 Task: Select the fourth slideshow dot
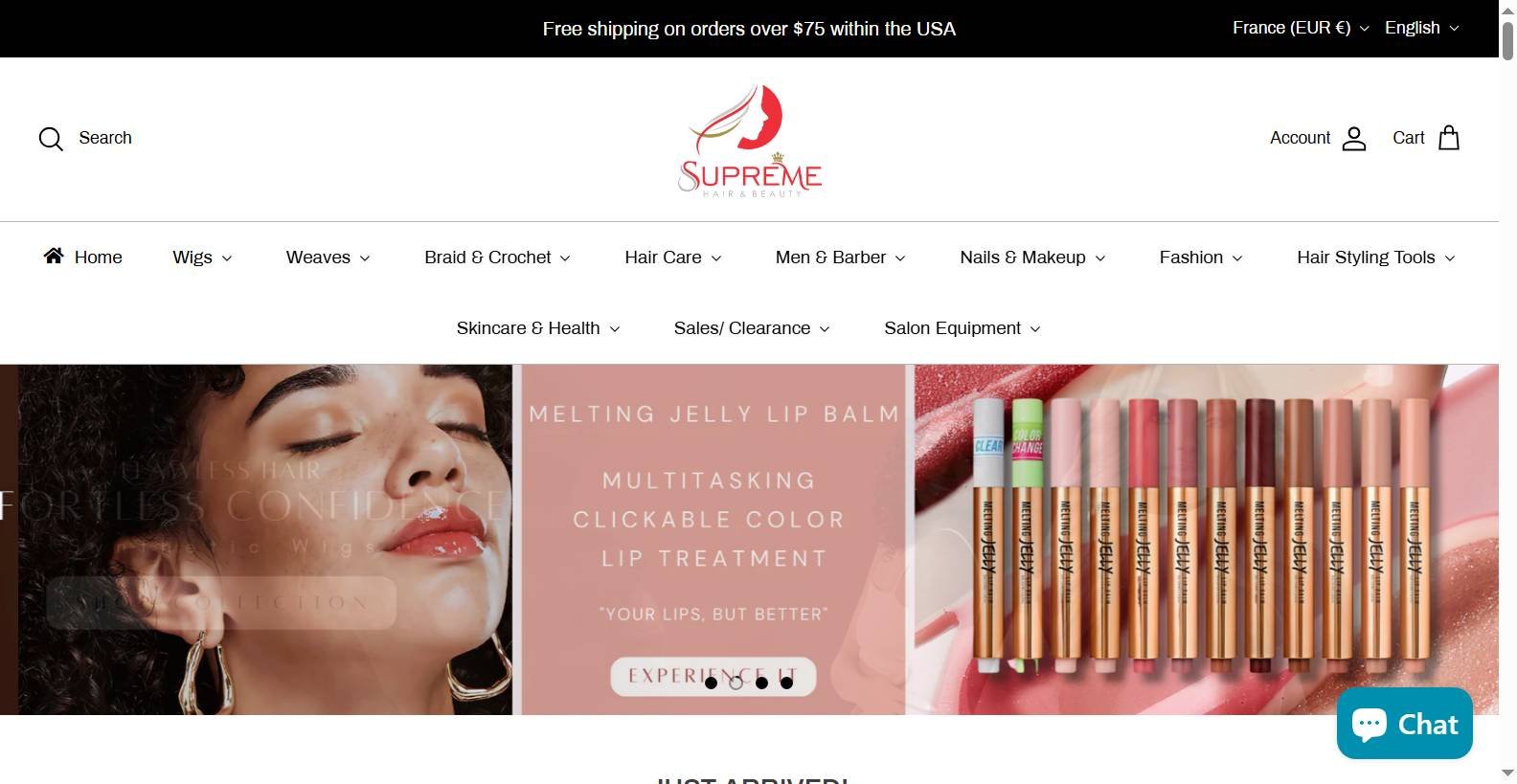point(786,683)
